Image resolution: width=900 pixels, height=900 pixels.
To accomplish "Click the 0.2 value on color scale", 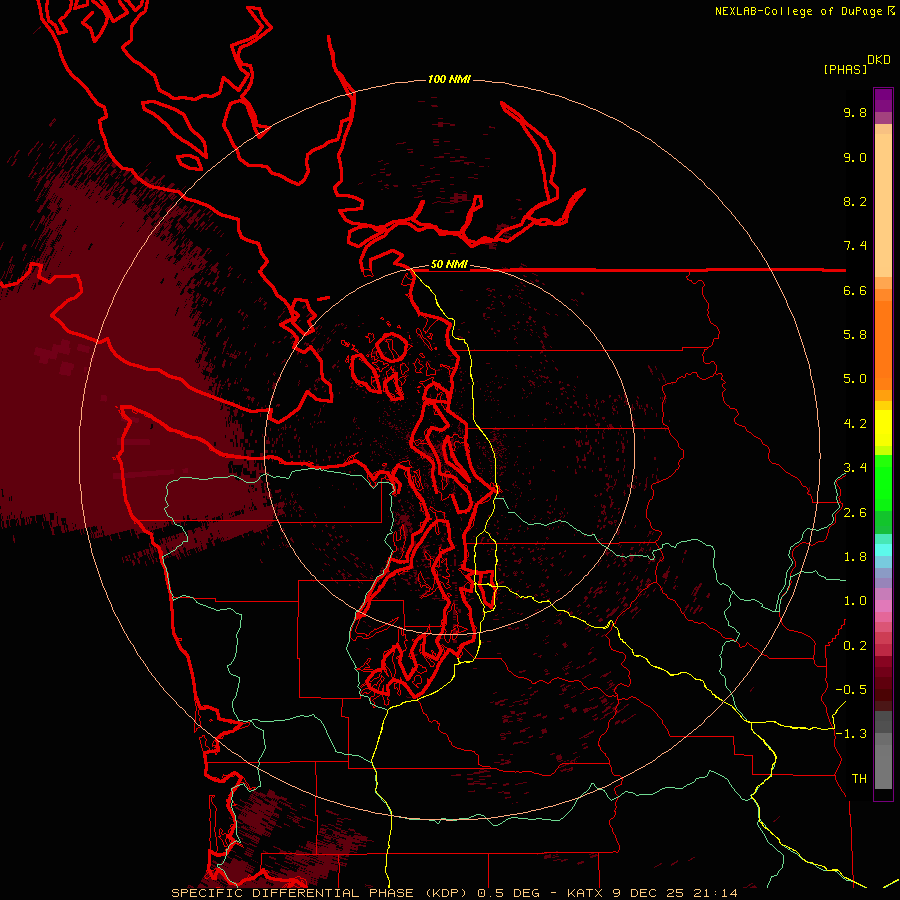I will click(x=855, y=646).
